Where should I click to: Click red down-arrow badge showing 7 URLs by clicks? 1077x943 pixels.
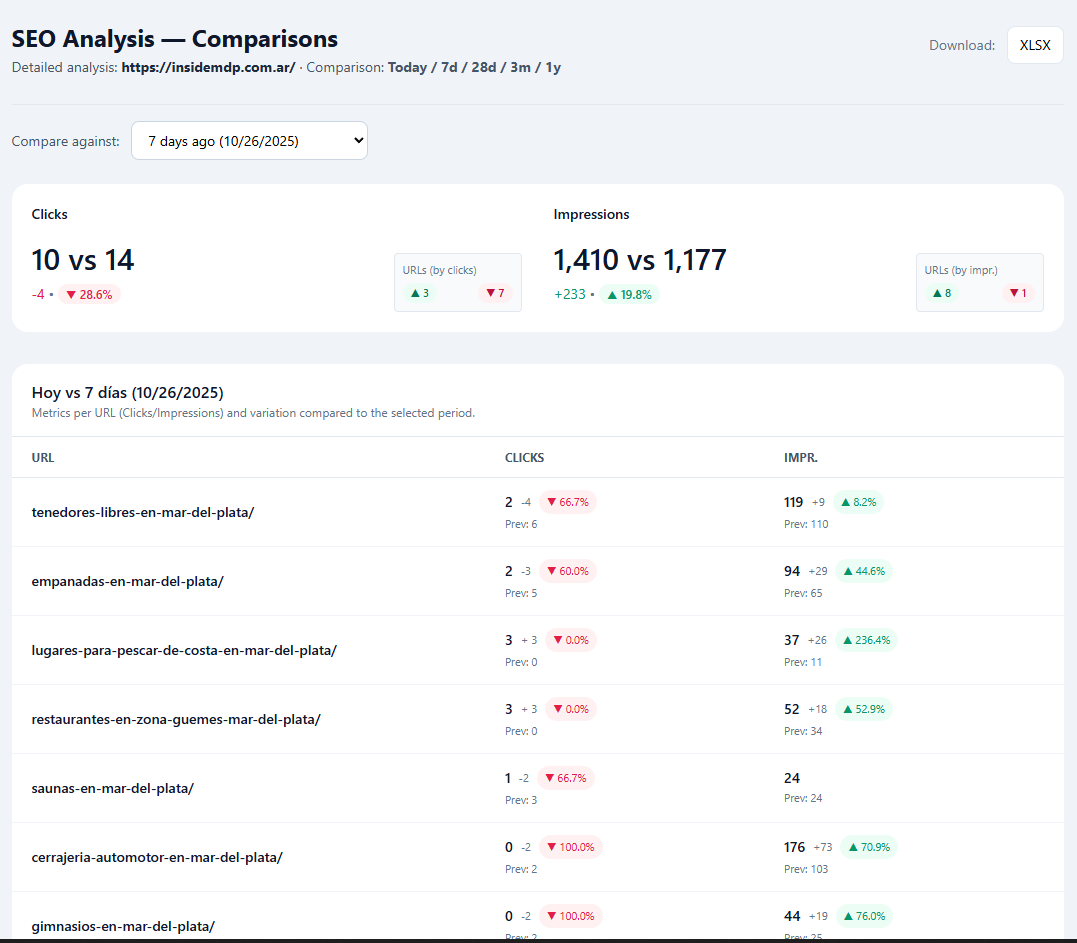[494, 292]
